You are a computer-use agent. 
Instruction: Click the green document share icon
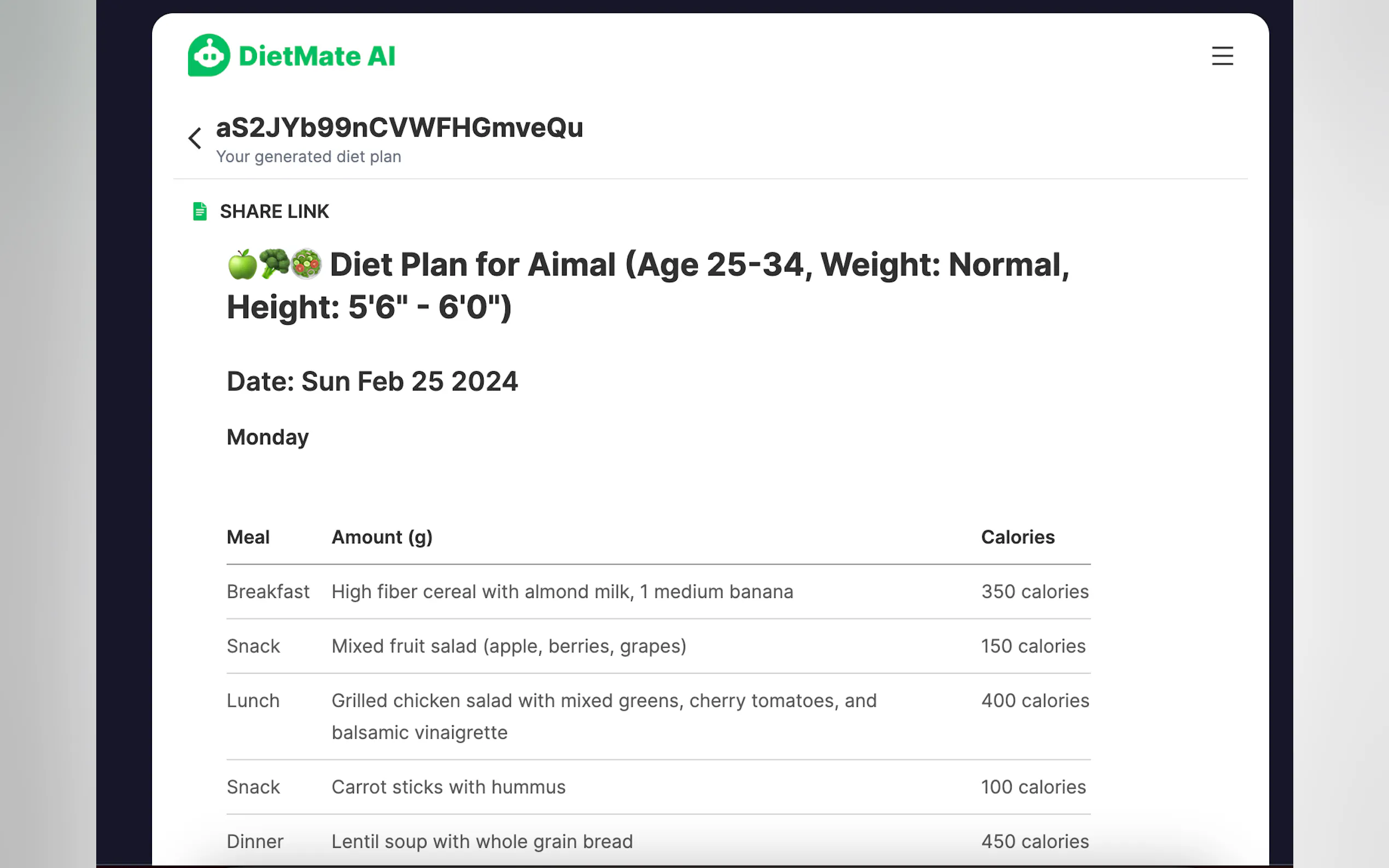(x=199, y=211)
